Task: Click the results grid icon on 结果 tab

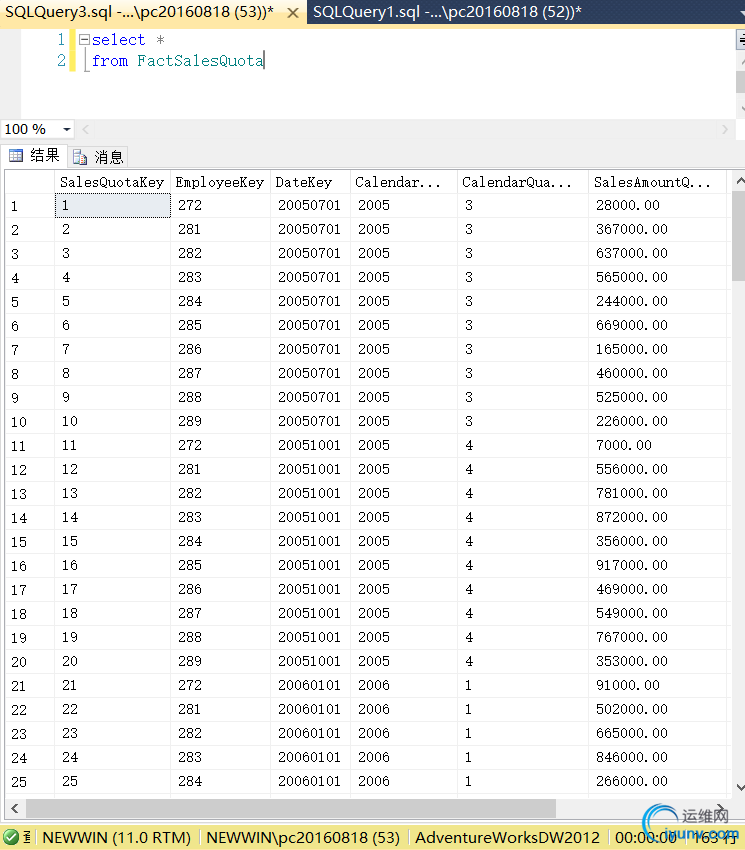Action: coord(16,156)
